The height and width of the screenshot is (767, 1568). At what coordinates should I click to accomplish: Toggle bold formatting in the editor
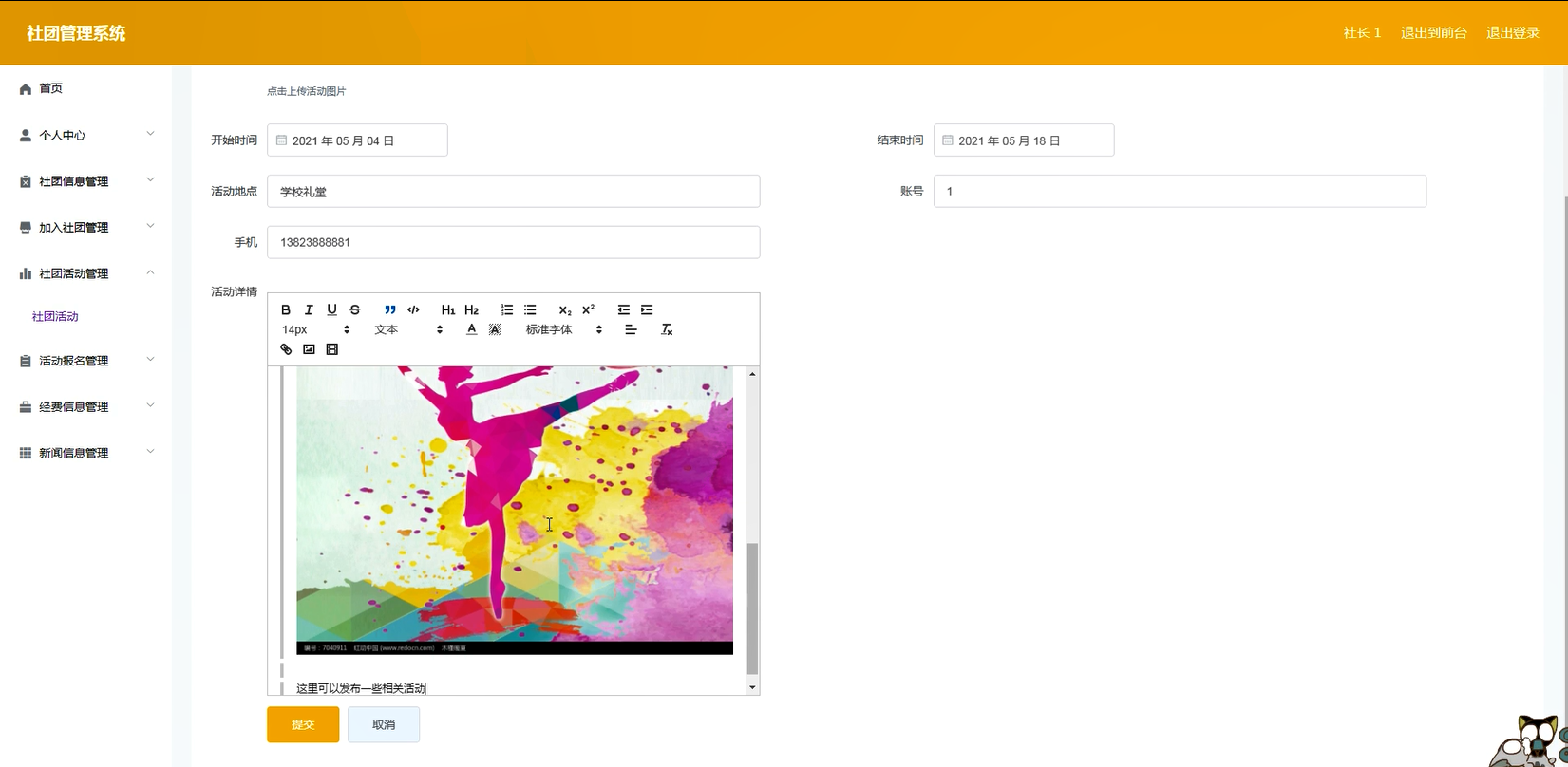point(286,309)
